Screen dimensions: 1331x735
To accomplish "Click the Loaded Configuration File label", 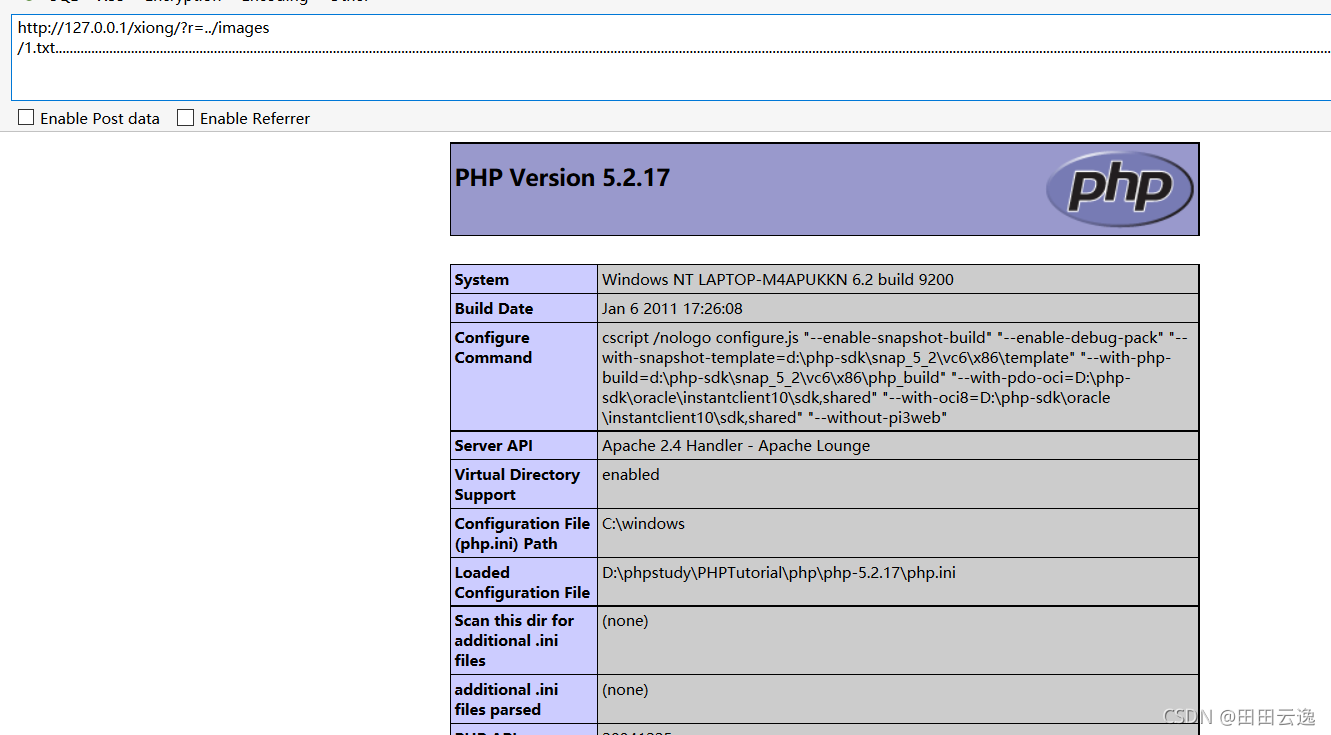I will (x=524, y=582).
